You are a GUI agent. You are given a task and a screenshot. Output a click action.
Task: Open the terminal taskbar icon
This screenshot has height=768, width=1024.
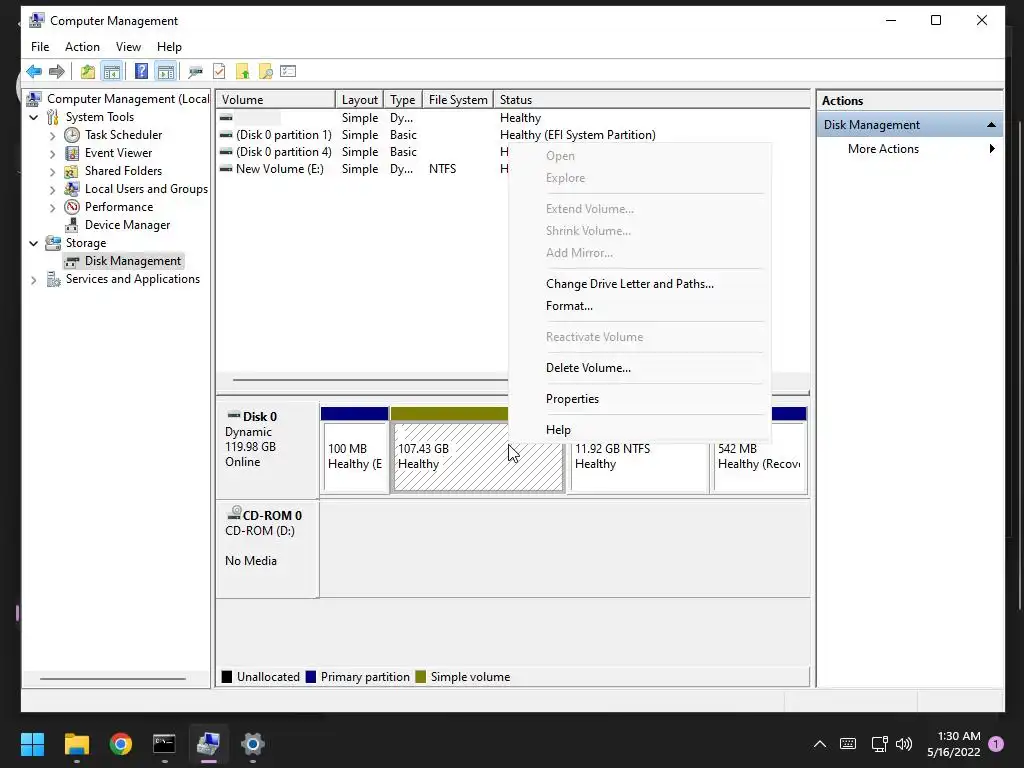(x=164, y=744)
